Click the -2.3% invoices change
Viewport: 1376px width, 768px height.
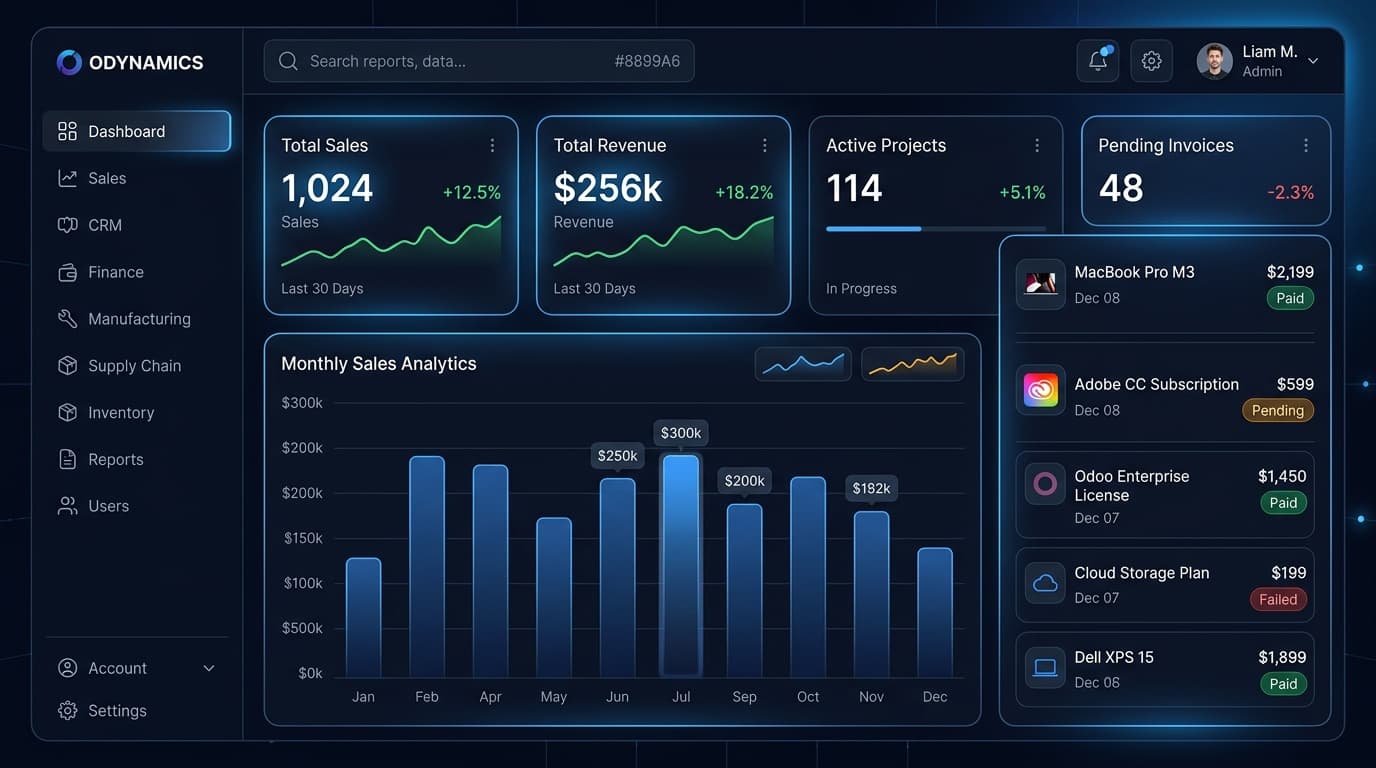(x=1290, y=192)
